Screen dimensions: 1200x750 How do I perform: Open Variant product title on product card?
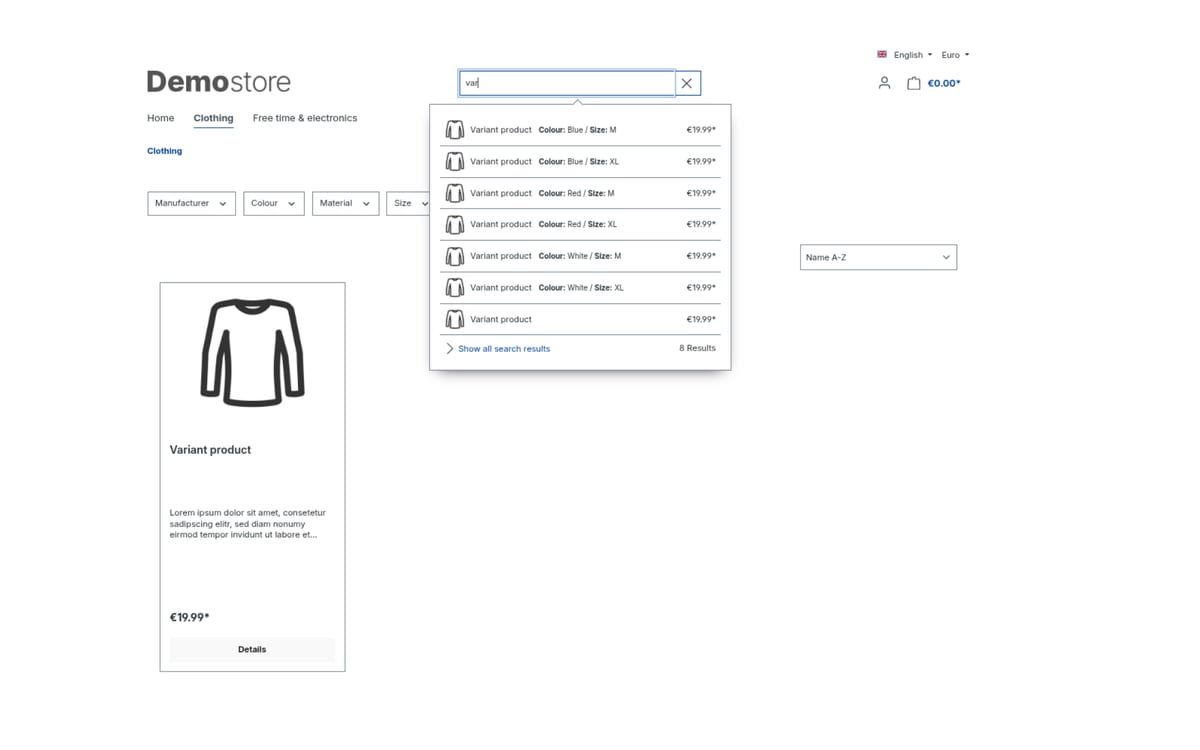[x=210, y=450]
